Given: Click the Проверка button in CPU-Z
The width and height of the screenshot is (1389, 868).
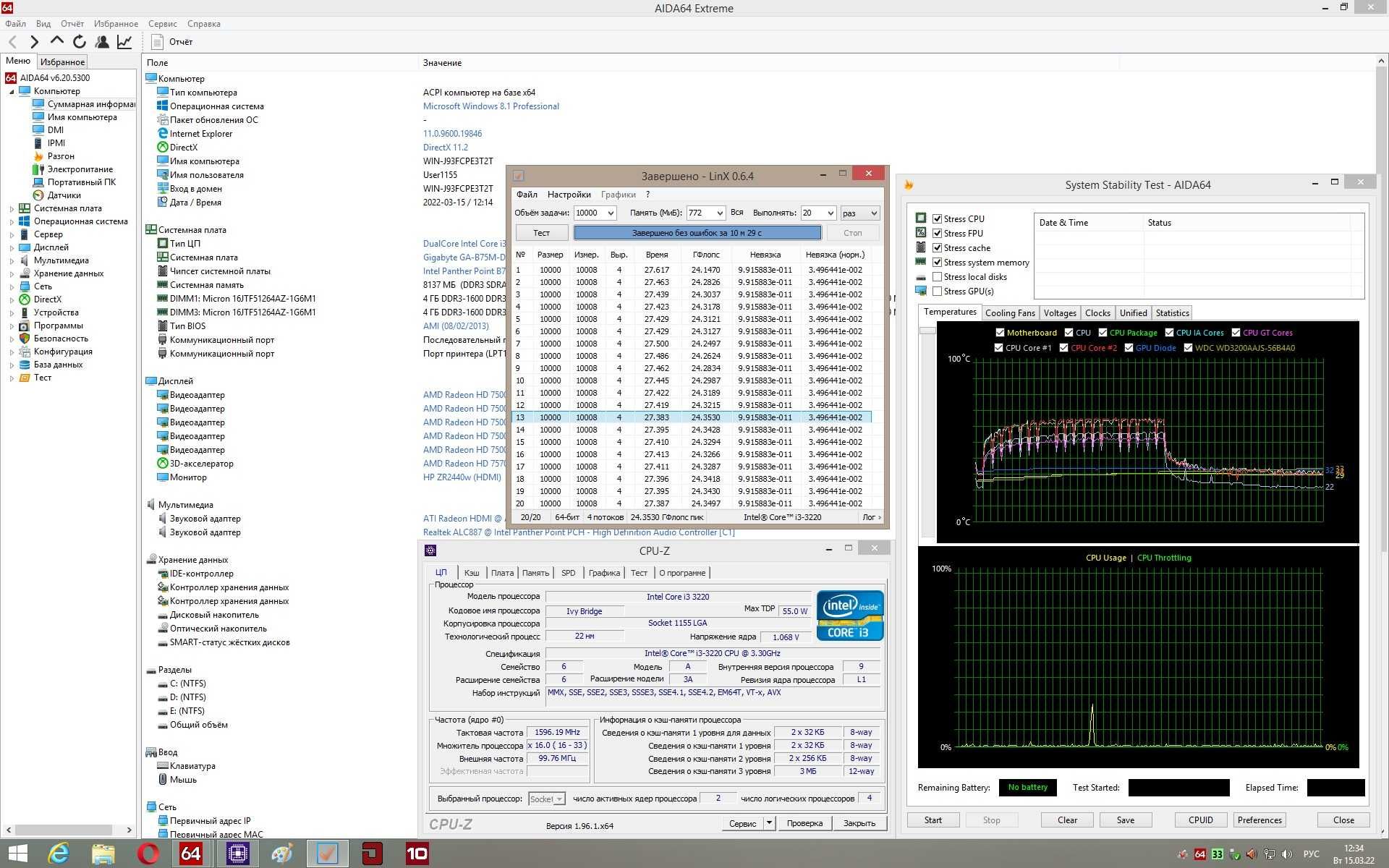Looking at the screenshot, I should [804, 823].
